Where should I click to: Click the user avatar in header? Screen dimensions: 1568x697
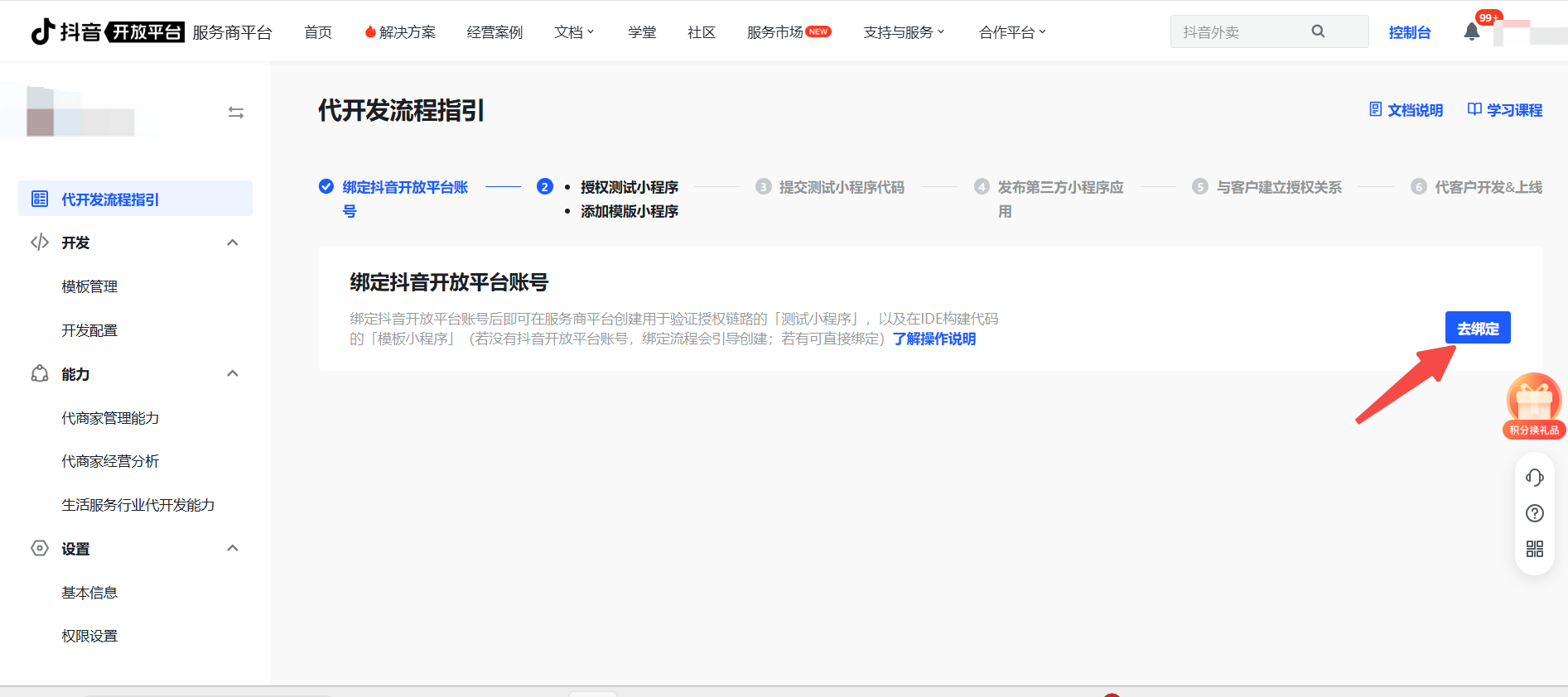coord(1531,32)
